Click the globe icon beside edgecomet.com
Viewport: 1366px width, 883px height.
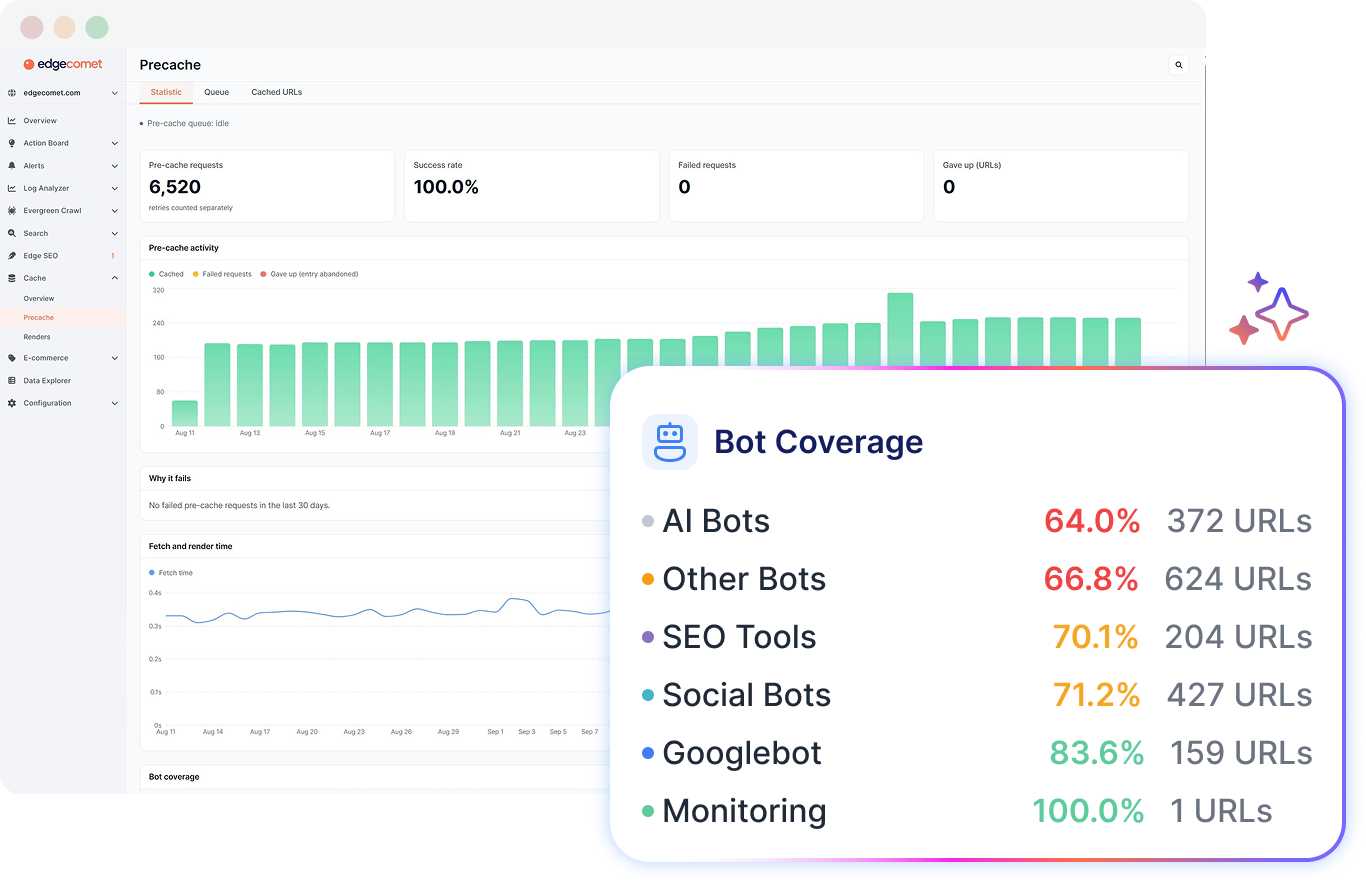[x=12, y=93]
